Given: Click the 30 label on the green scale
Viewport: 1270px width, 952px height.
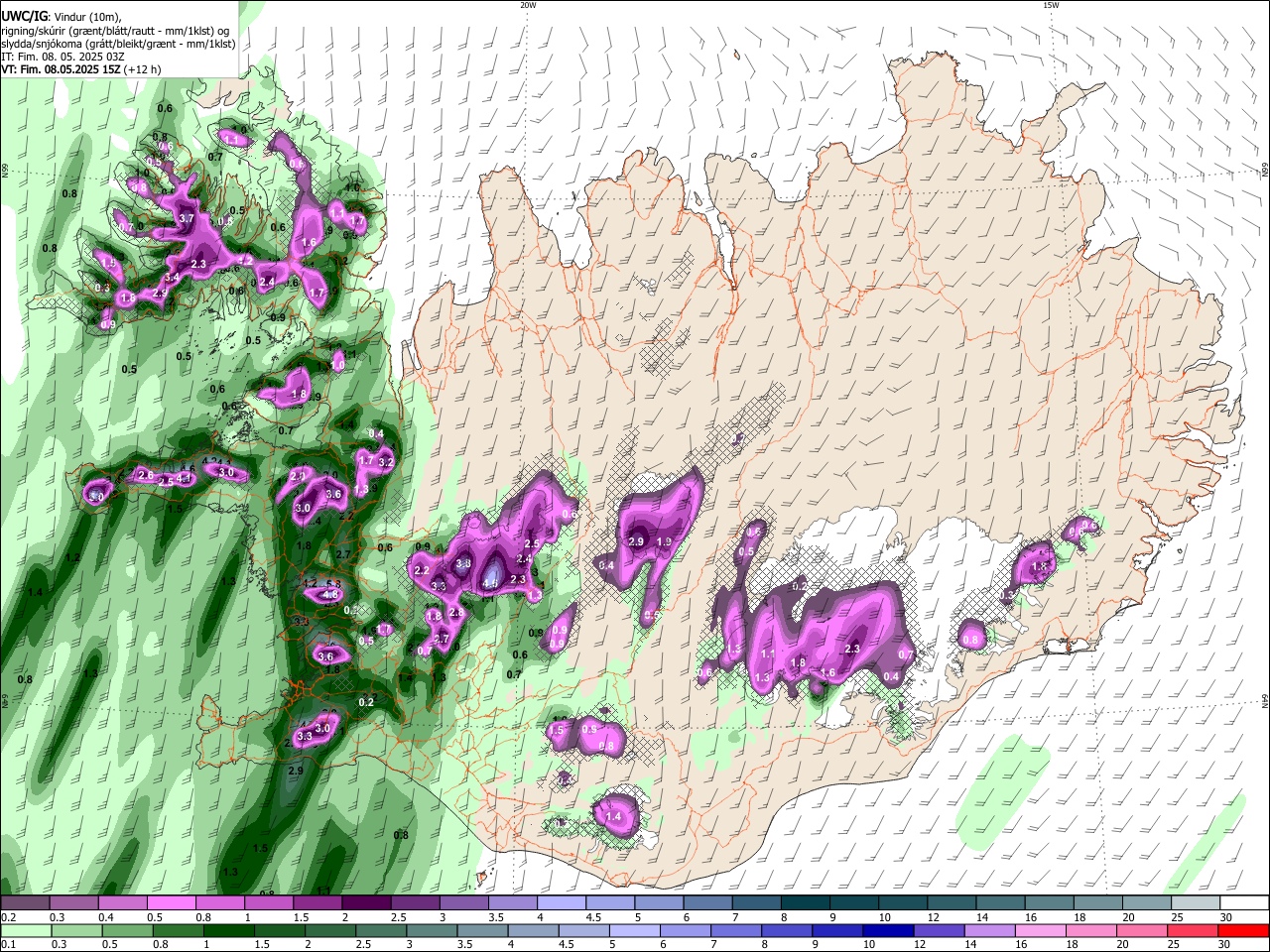Looking at the screenshot, I should click(x=1225, y=945).
